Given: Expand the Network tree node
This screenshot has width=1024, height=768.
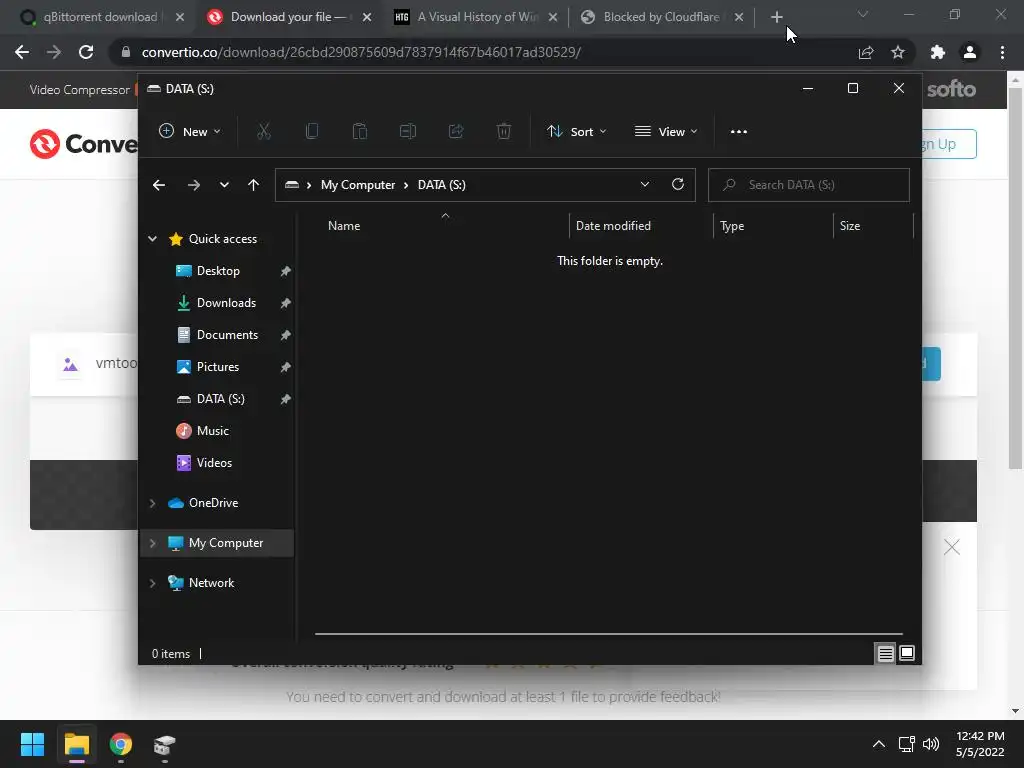Looking at the screenshot, I should pyautogui.click(x=152, y=583).
